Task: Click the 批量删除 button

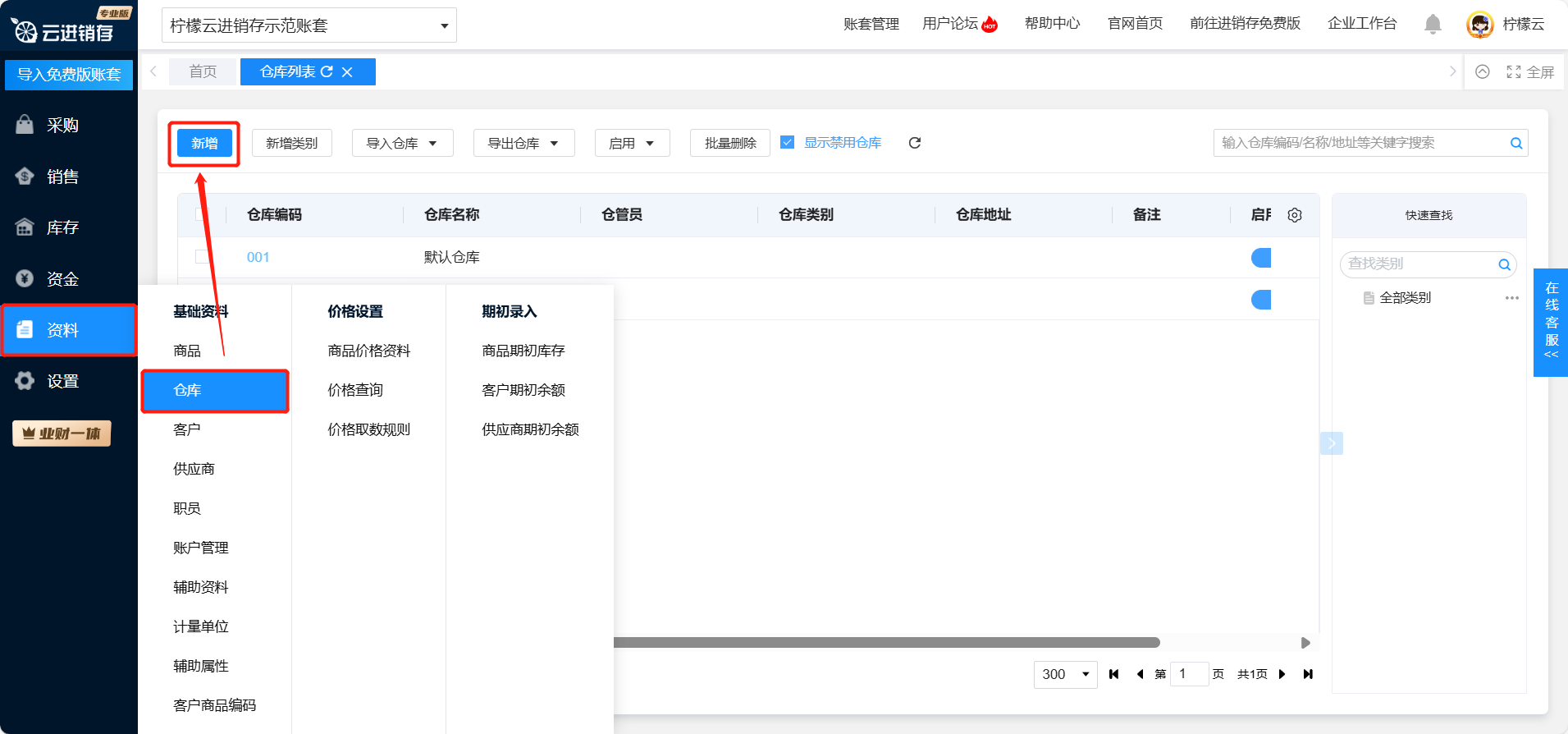Action: tap(730, 143)
